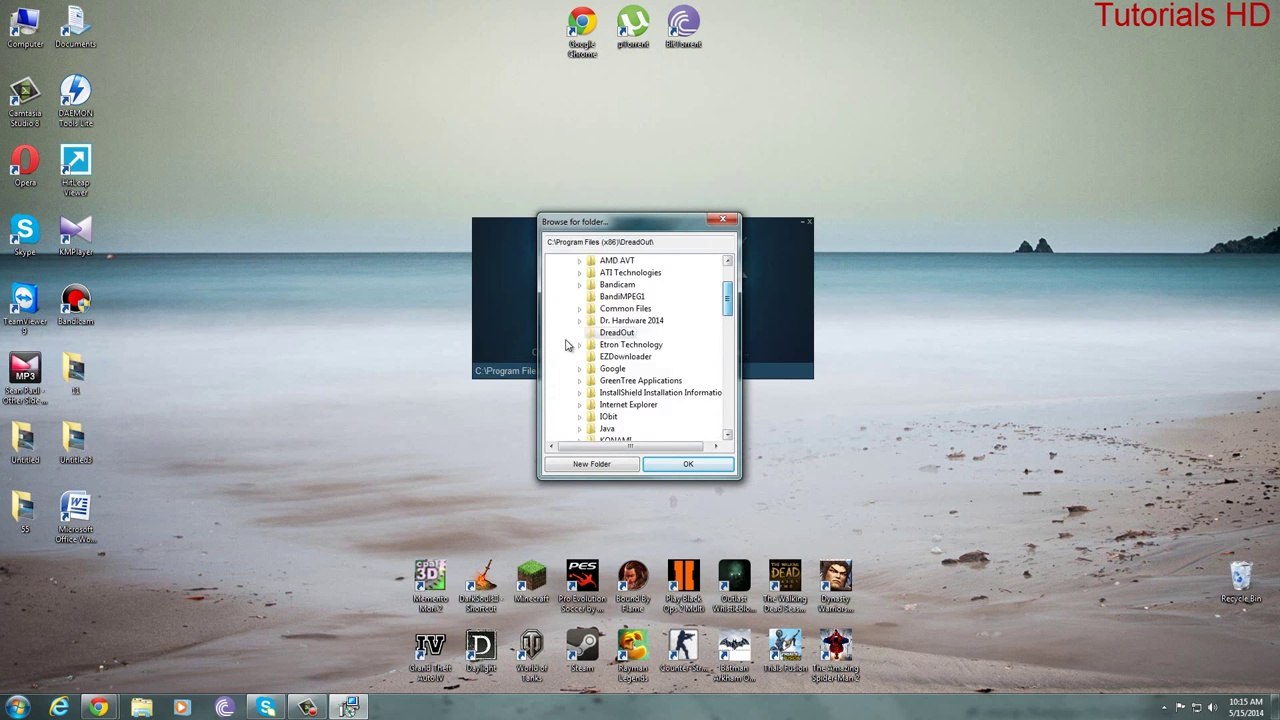This screenshot has height=720, width=1280.
Task: Open the HitLeap Viewer shortcut
Action: [x=75, y=172]
